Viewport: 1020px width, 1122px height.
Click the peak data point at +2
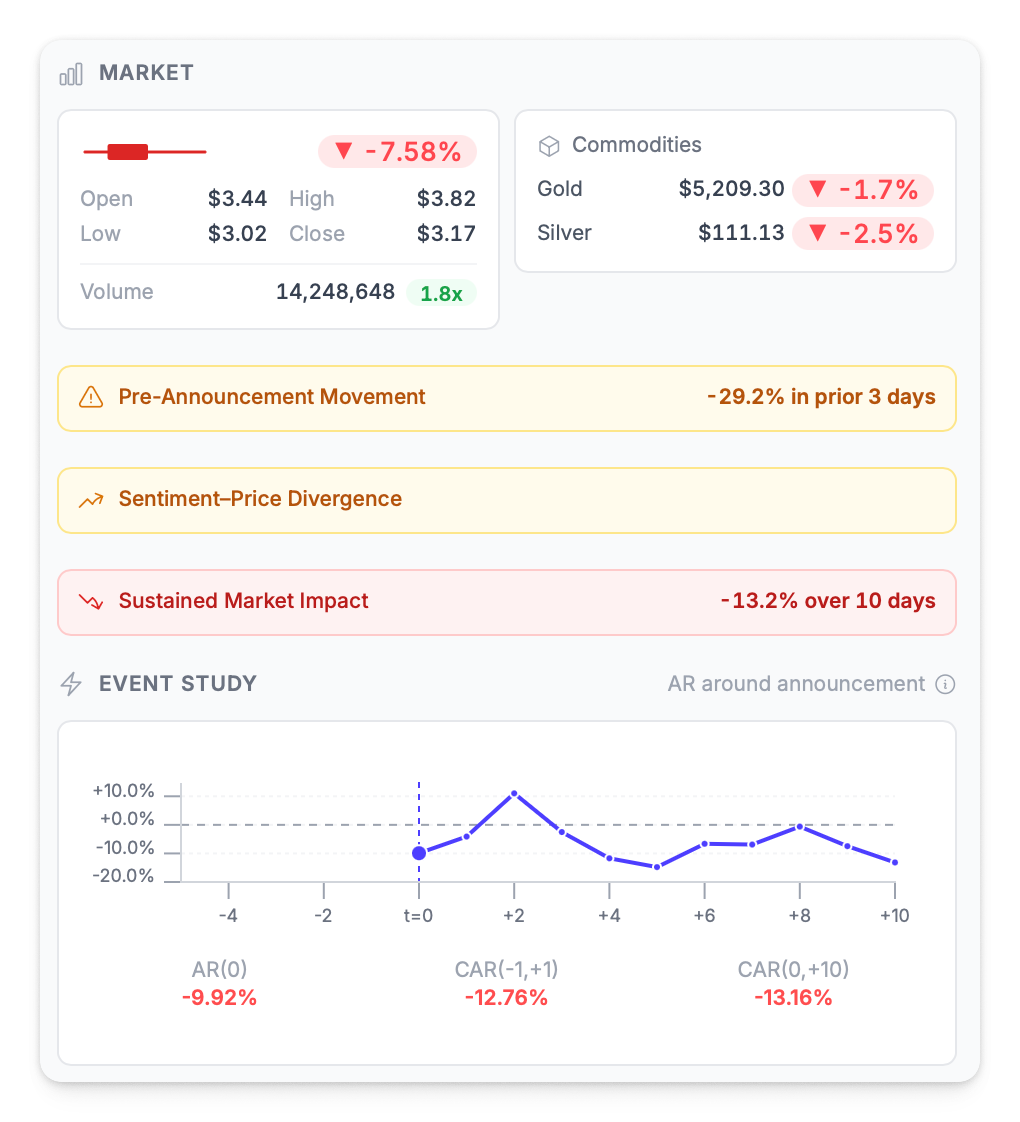pyautogui.click(x=514, y=793)
